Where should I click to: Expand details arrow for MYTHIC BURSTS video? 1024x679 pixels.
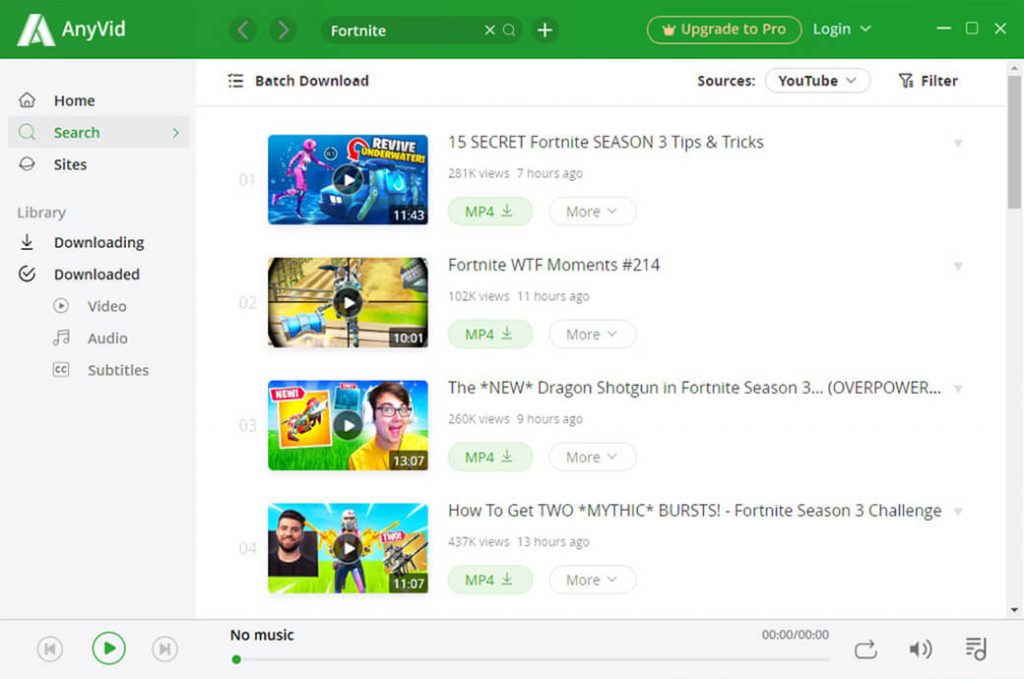pos(958,511)
